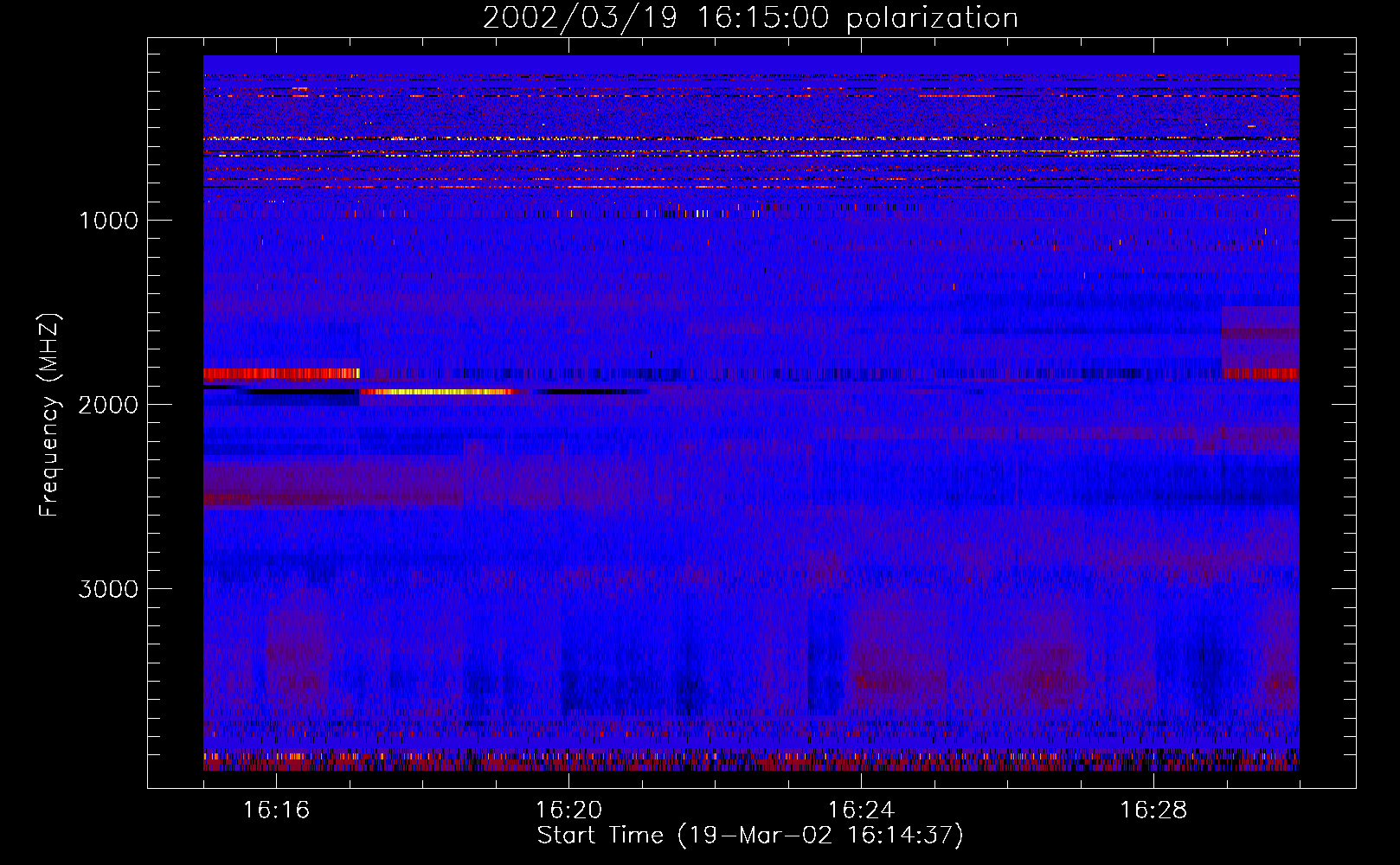Select the 3000 frequency axis label
Screen dimensions: 1400x865
click(x=108, y=589)
